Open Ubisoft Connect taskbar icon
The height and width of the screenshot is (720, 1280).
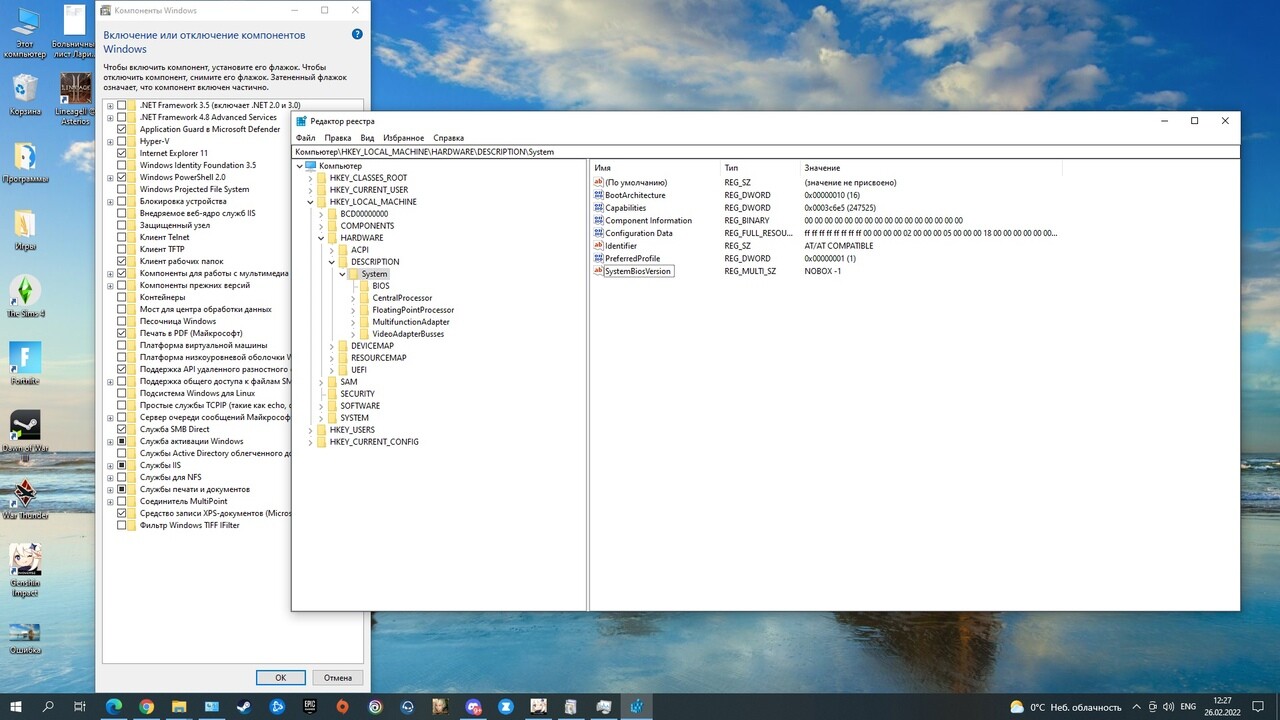(x=375, y=706)
